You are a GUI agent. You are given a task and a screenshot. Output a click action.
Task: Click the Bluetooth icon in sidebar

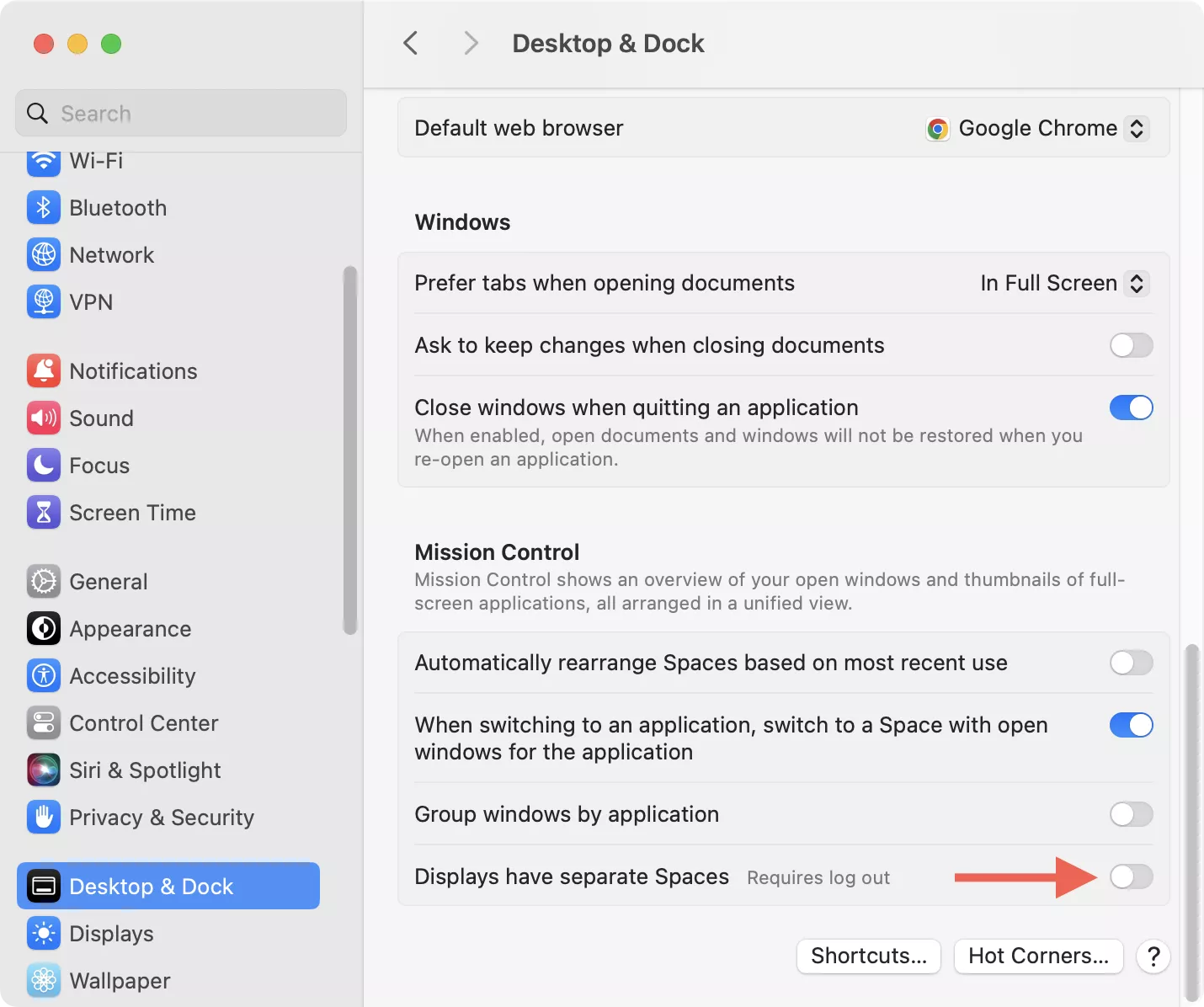click(x=44, y=207)
